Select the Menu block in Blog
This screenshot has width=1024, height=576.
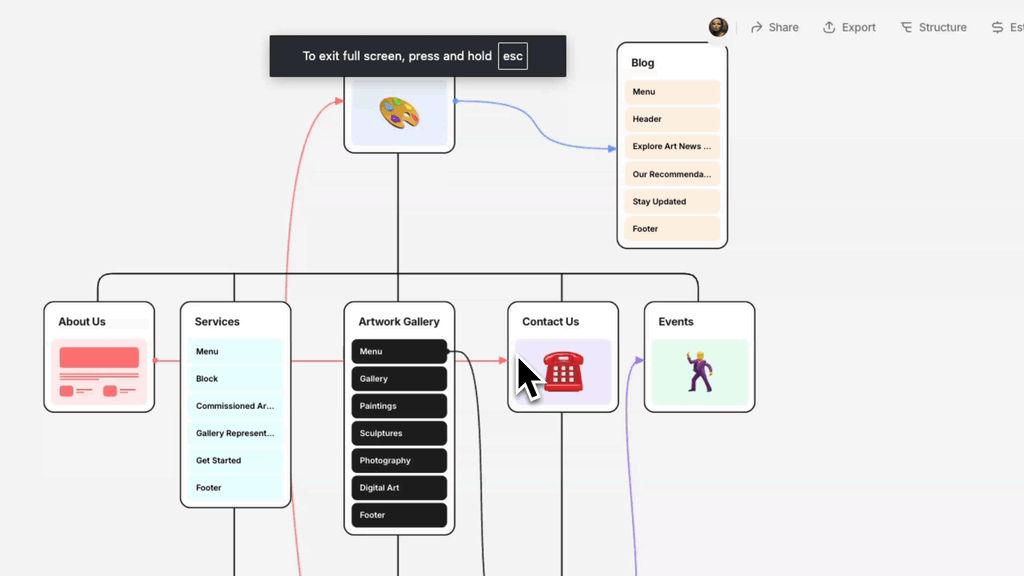[672, 92]
